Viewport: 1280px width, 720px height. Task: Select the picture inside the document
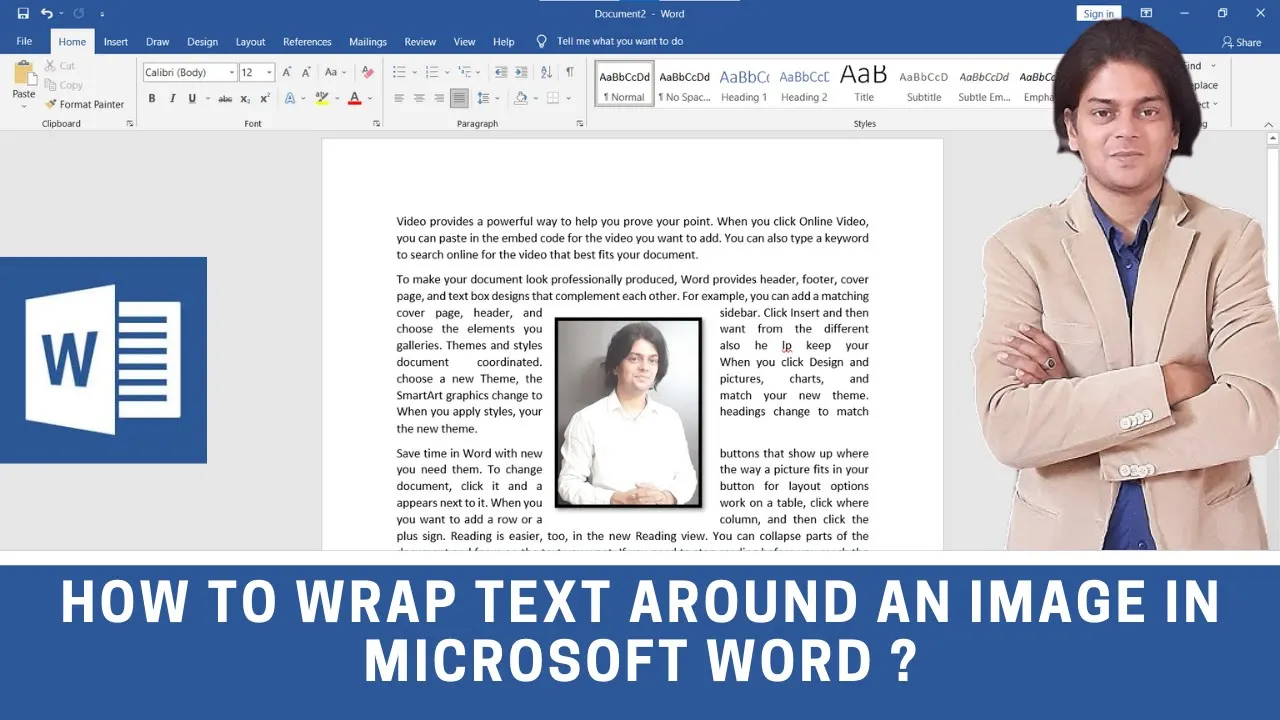(628, 412)
